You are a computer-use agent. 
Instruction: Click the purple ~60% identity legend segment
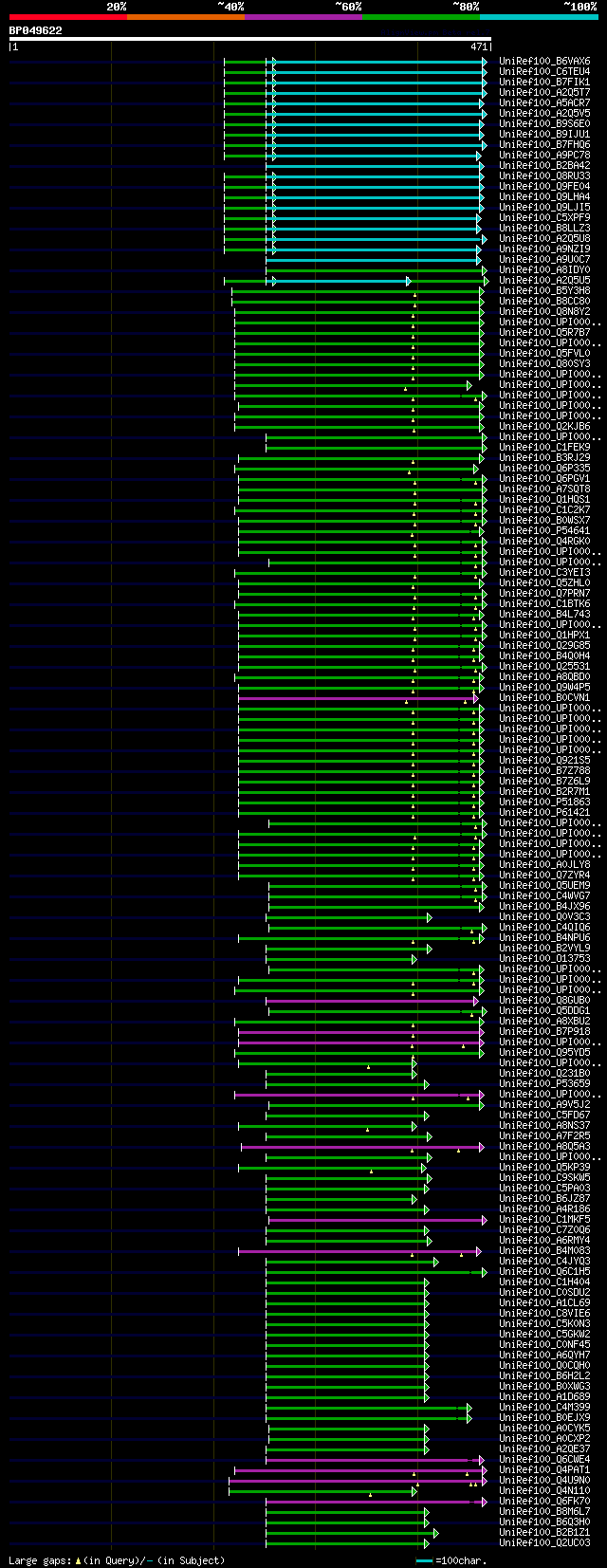303,17
